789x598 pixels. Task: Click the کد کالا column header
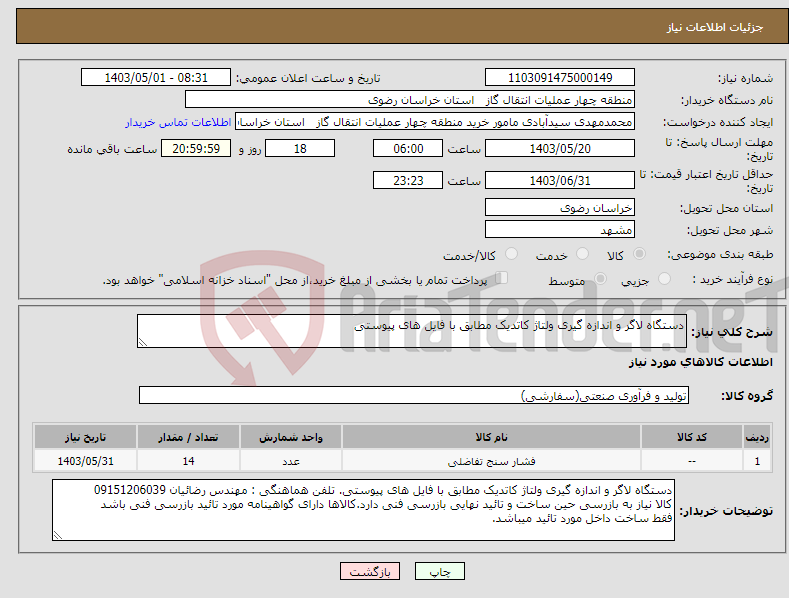coord(692,437)
